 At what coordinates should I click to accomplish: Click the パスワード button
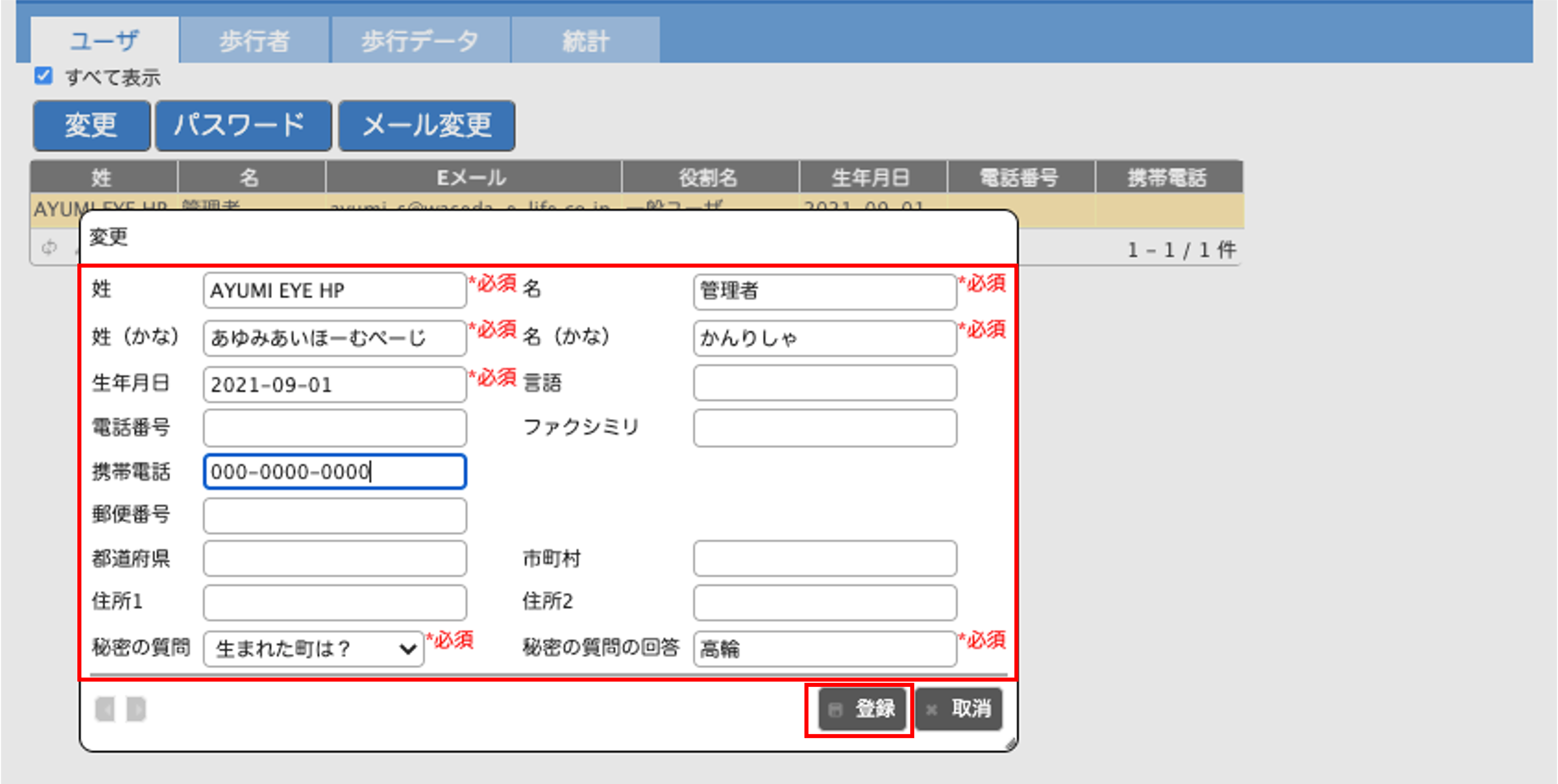pos(243,125)
